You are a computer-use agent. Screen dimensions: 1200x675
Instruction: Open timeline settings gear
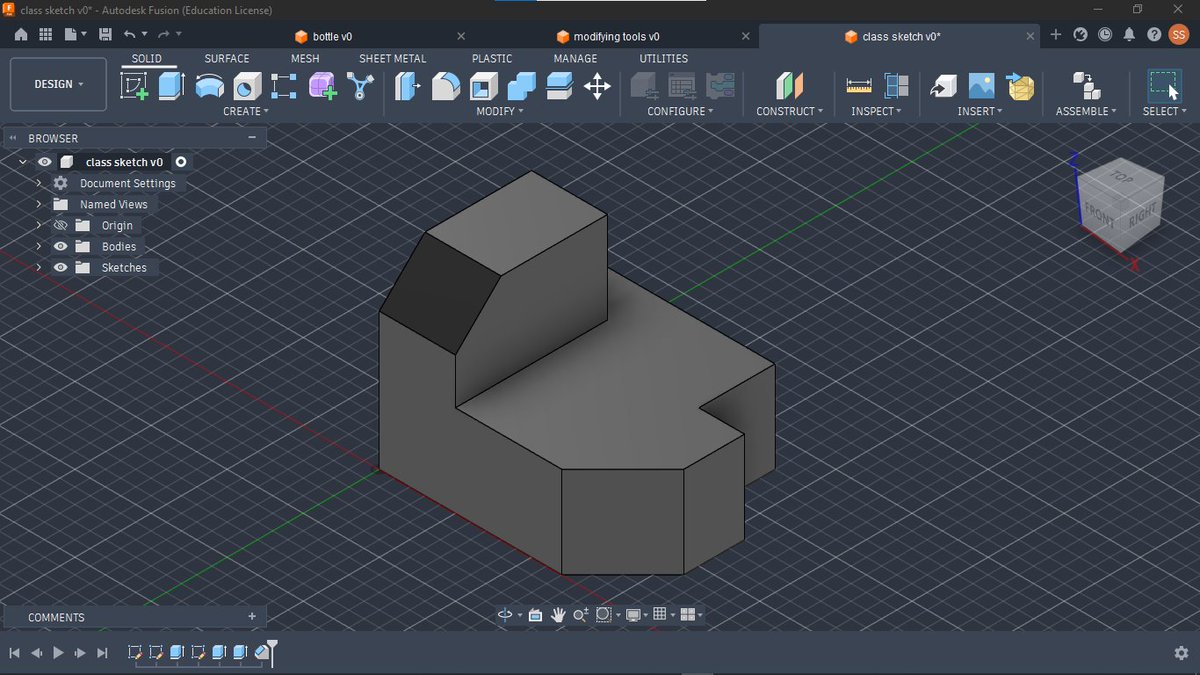1181,653
